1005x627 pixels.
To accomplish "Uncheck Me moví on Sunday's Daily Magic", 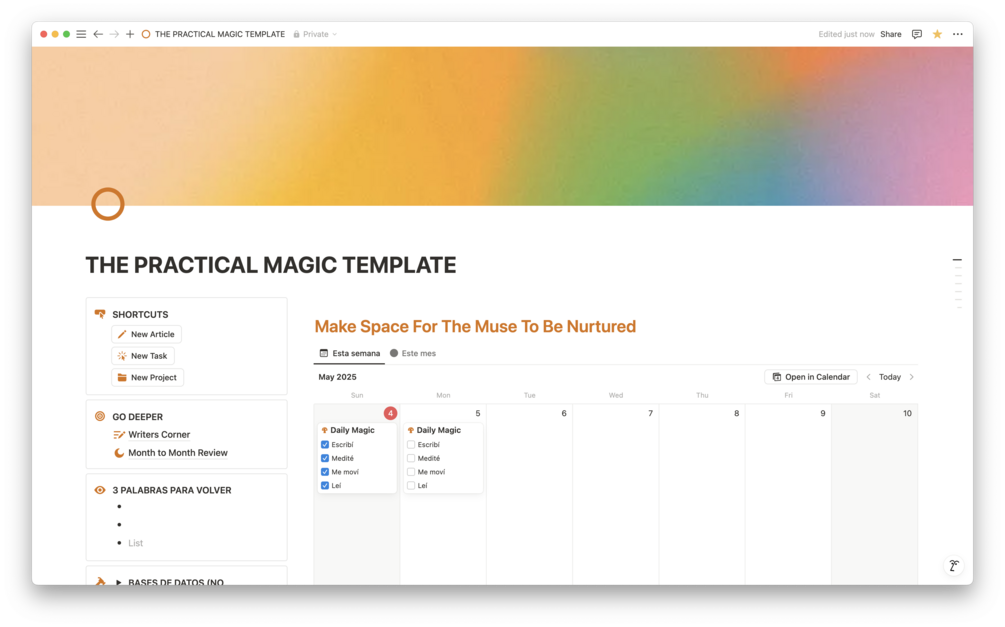I will [325, 472].
